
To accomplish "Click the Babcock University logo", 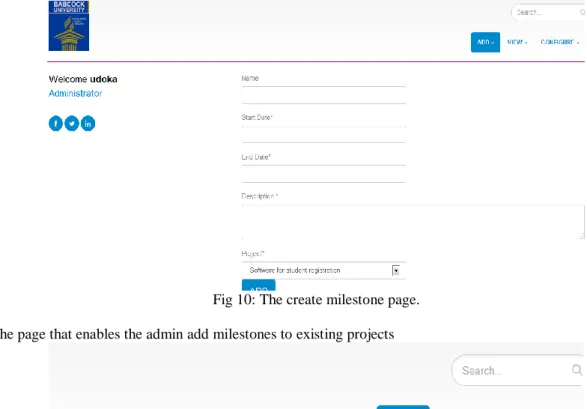I will 69,25.
